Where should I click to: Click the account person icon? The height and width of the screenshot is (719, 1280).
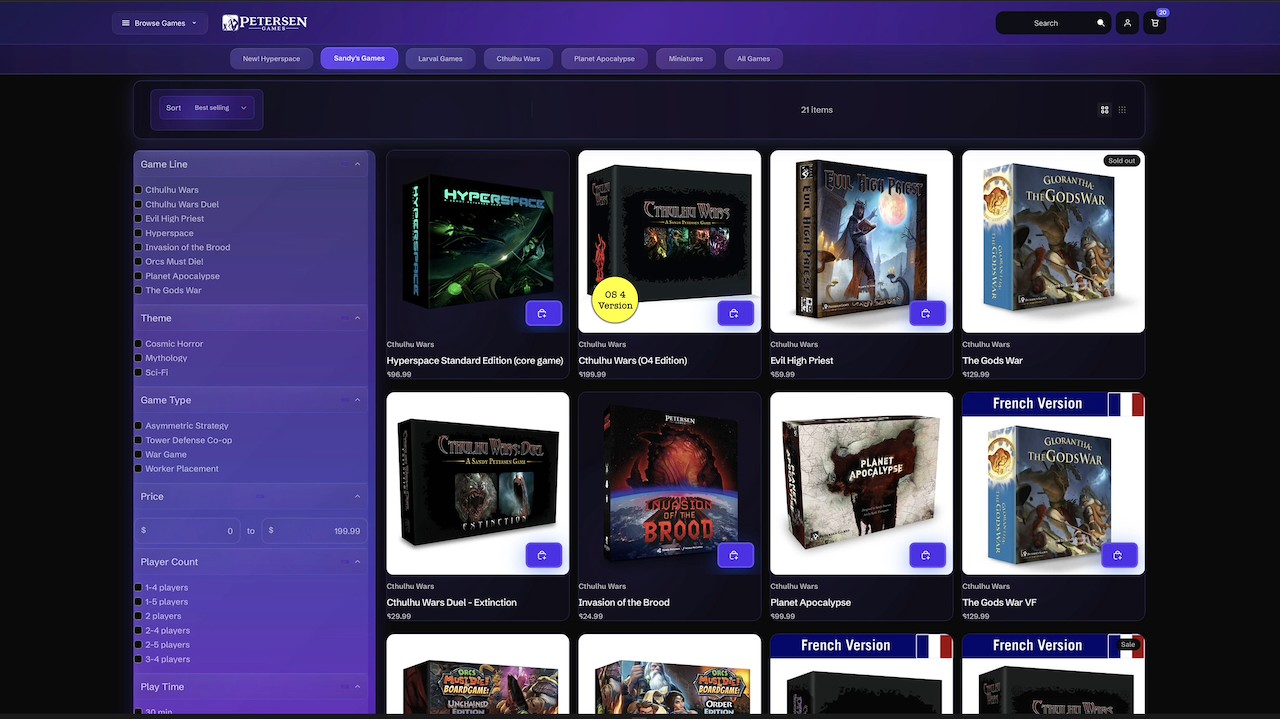pos(1127,22)
